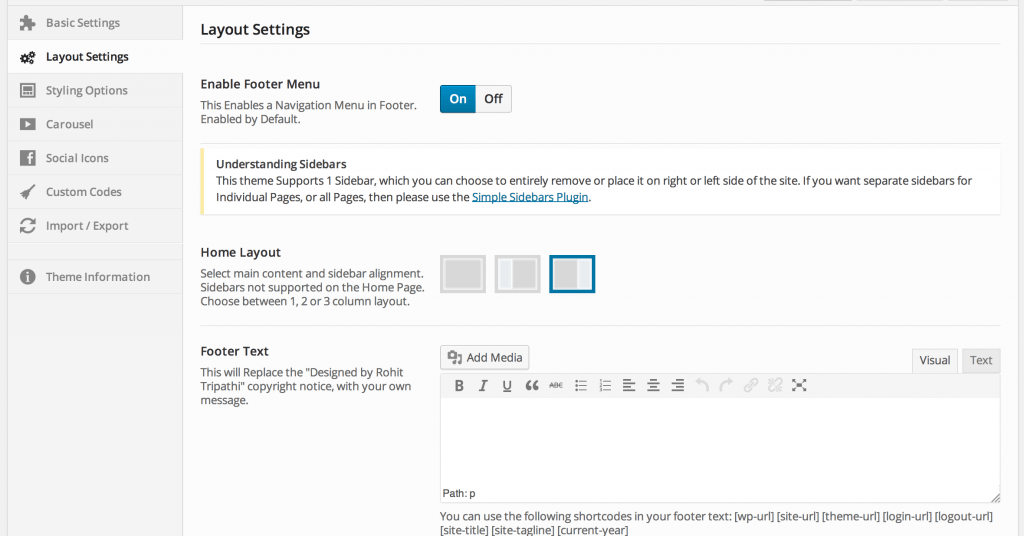Create a bulleted list

581,386
